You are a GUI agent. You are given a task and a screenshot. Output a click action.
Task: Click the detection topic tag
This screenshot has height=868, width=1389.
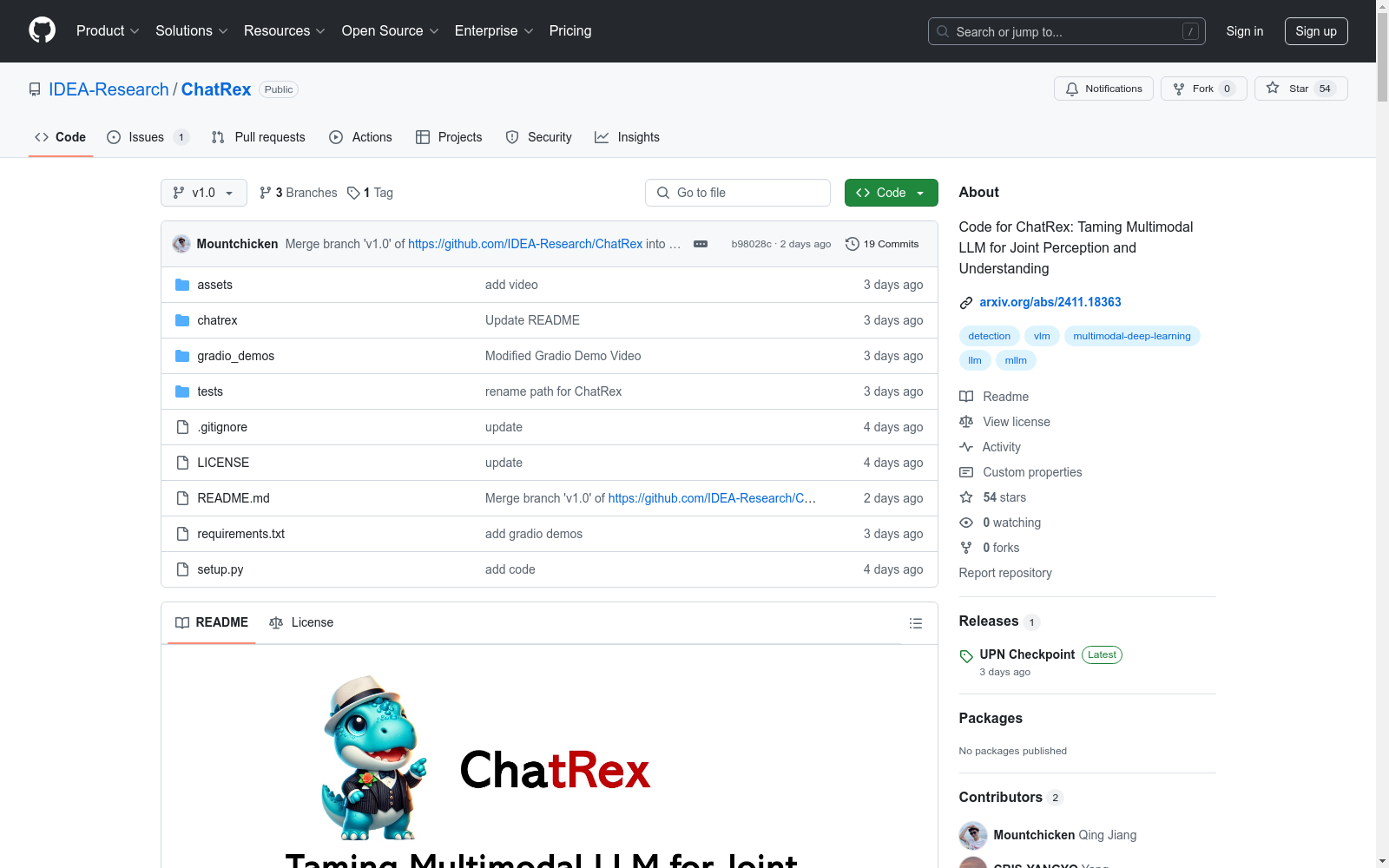(x=989, y=336)
